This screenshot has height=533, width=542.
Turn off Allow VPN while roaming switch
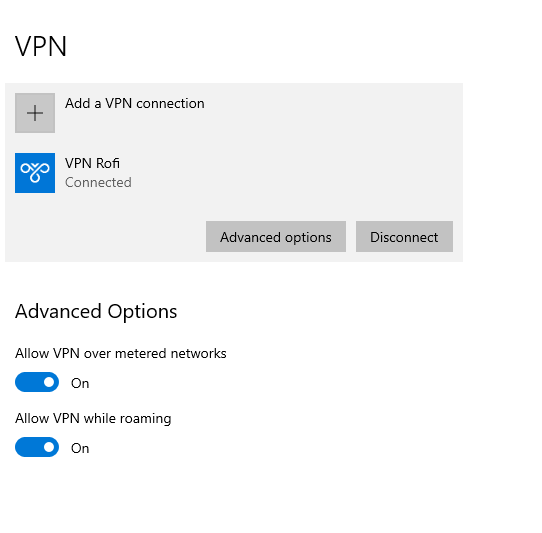point(37,447)
